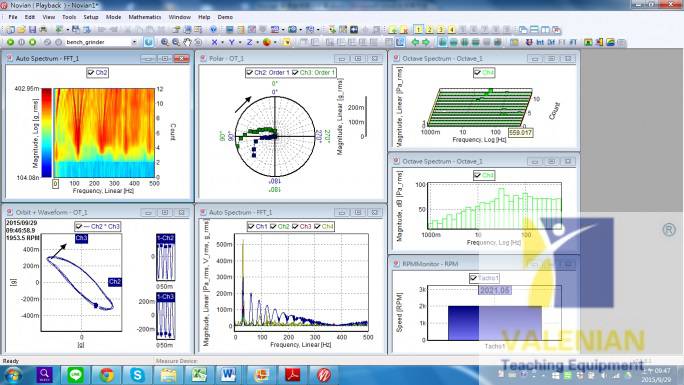Open the Setup menu
Viewport: 684px width, 385px height.
91,17
